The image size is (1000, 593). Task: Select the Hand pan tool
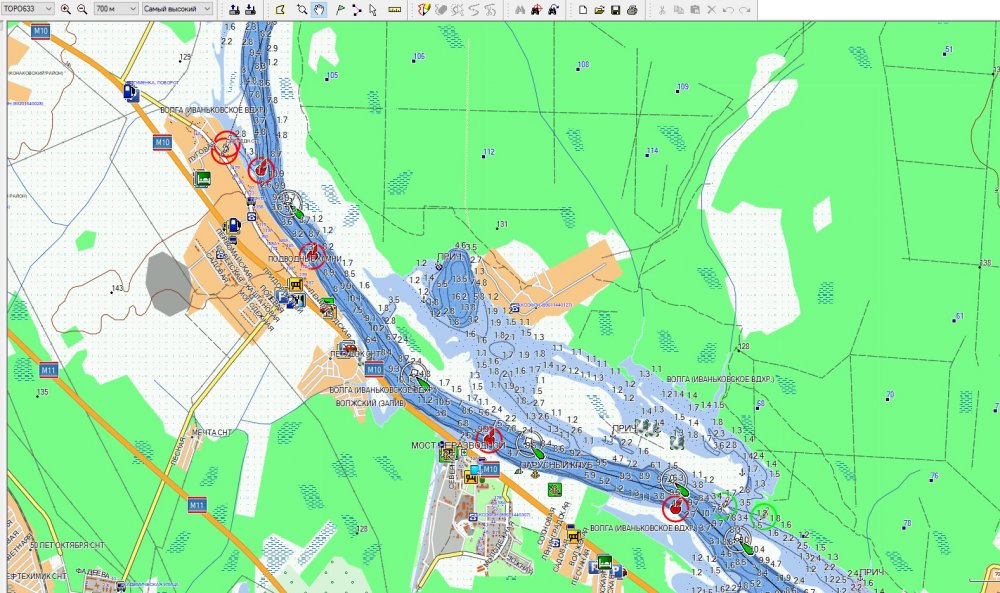click(x=319, y=9)
